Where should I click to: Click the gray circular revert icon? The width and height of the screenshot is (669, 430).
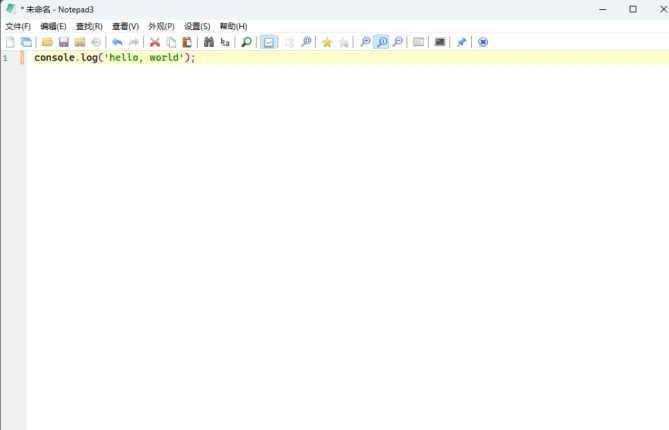tap(96, 42)
